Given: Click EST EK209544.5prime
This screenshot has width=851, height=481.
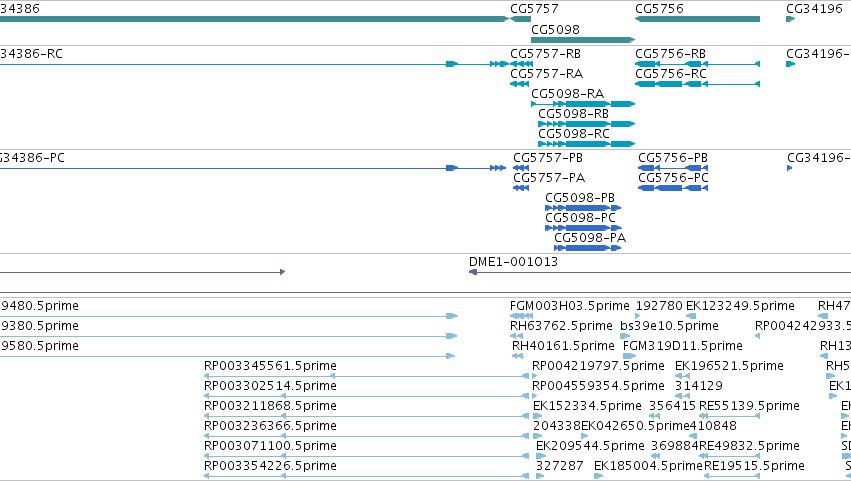Looking at the screenshot, I should pyautogui.click(x=590, y=446).
